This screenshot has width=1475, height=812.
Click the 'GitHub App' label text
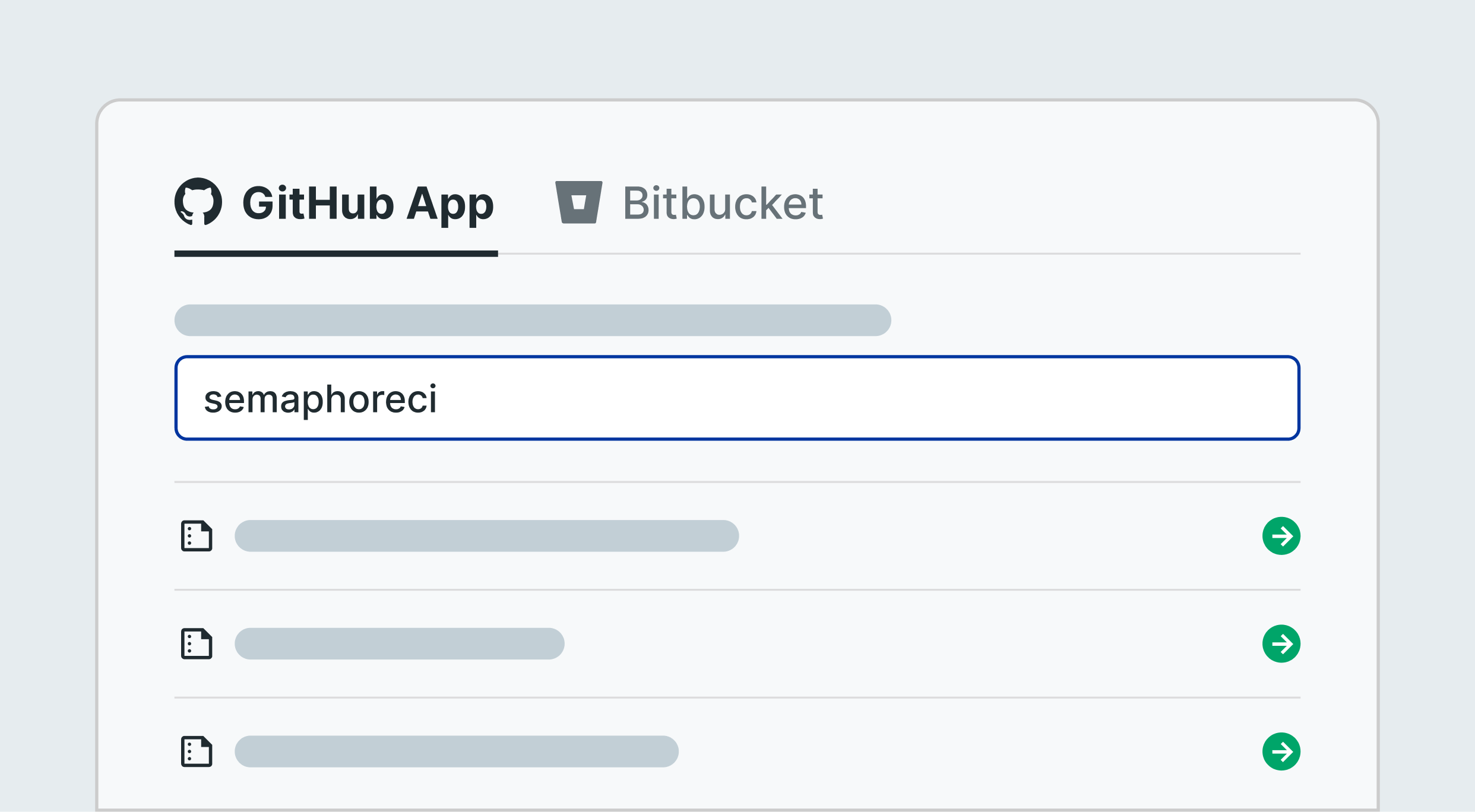pos(368,205)
